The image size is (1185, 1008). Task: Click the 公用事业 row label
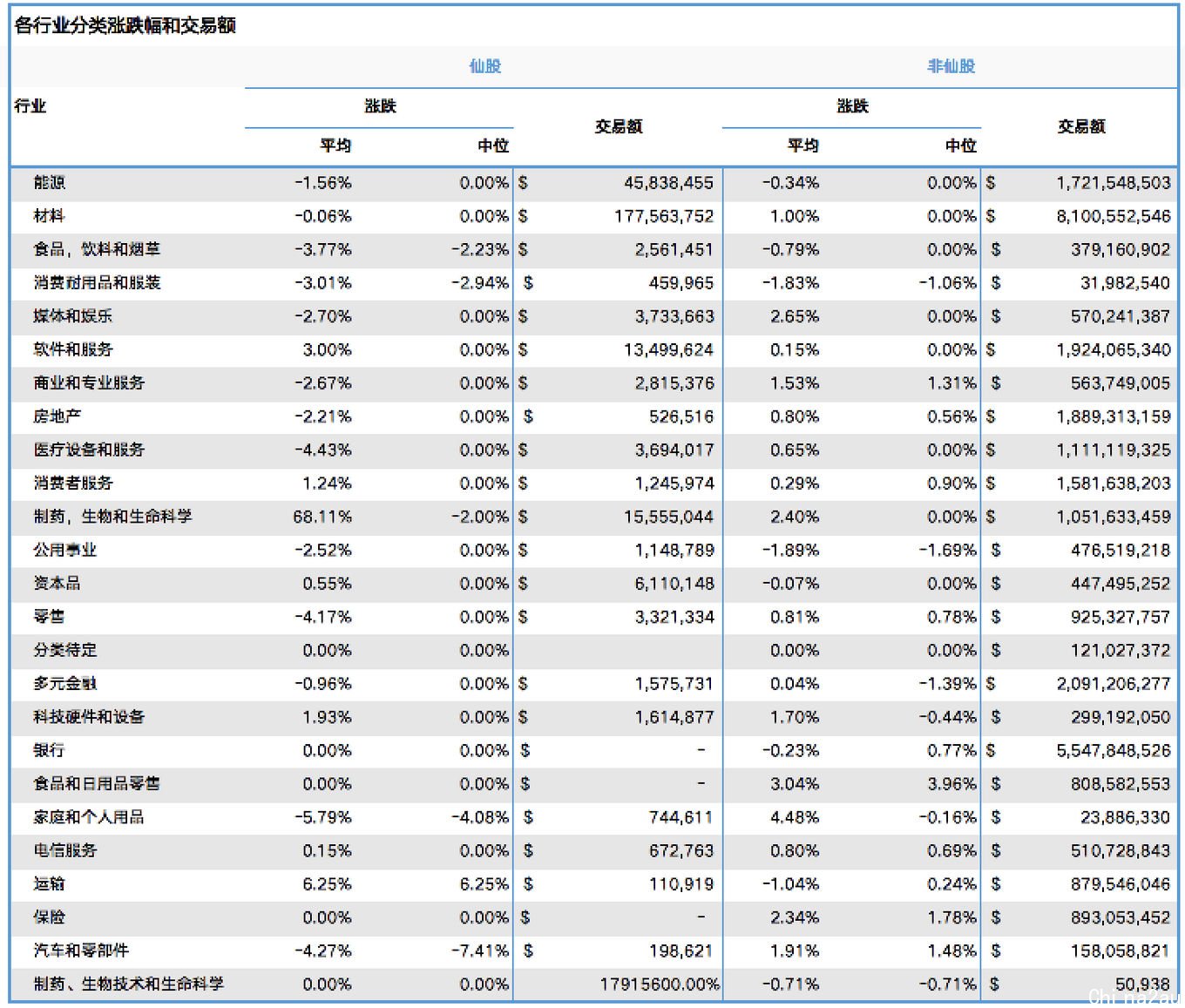64,551
